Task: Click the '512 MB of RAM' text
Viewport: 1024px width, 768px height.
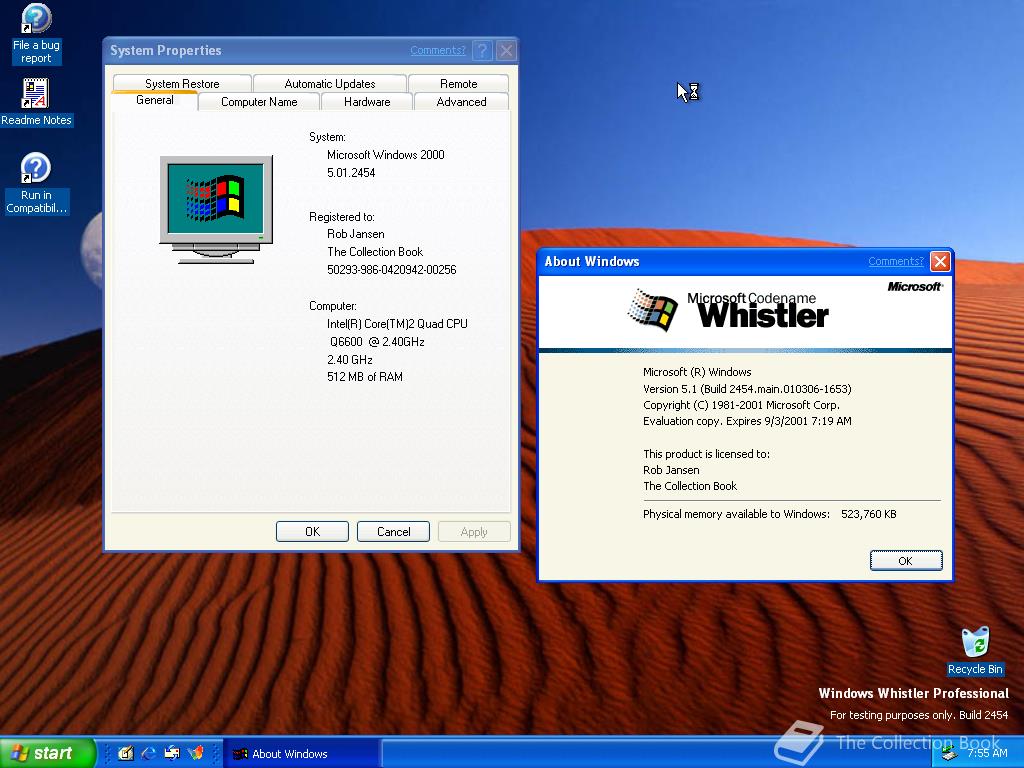Action: [365, 377]
